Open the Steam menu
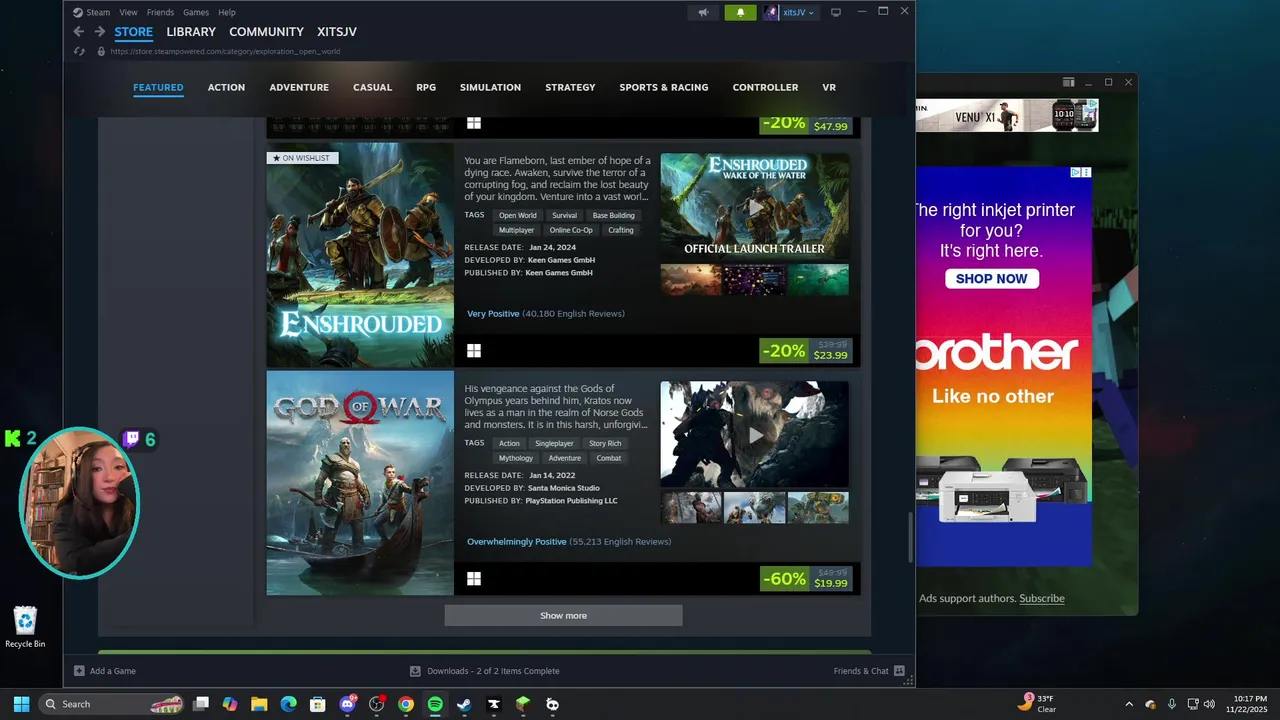Screen dimensions: 1280x720 click(98, 12)
